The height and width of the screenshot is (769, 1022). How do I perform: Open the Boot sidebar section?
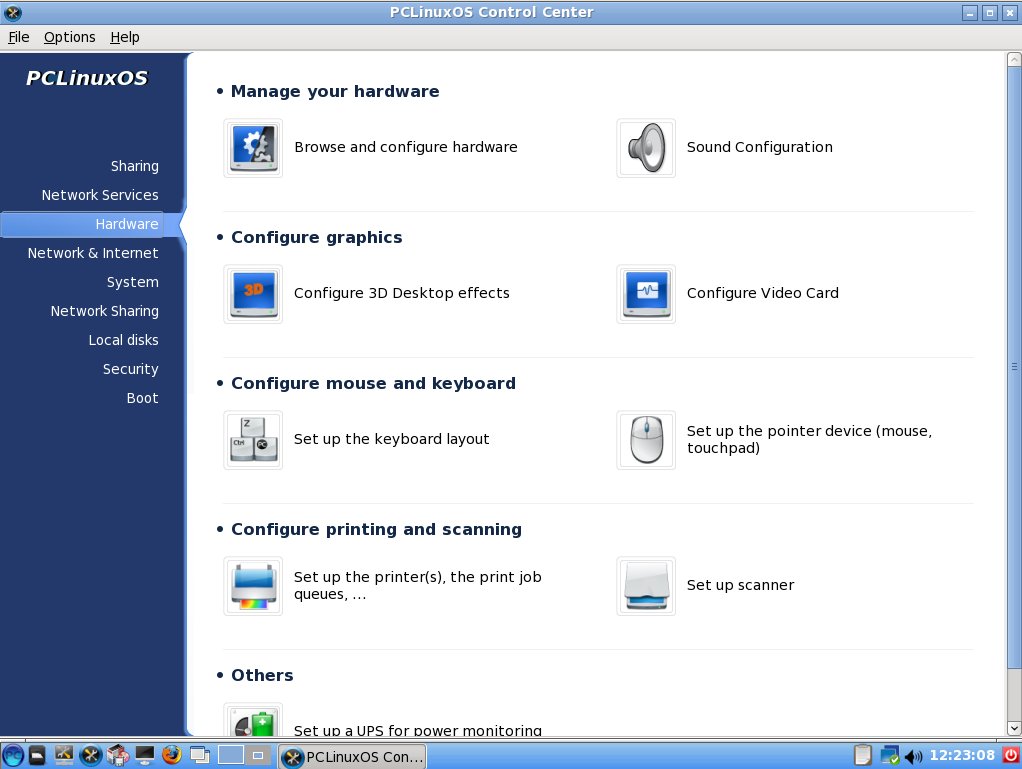142,398
